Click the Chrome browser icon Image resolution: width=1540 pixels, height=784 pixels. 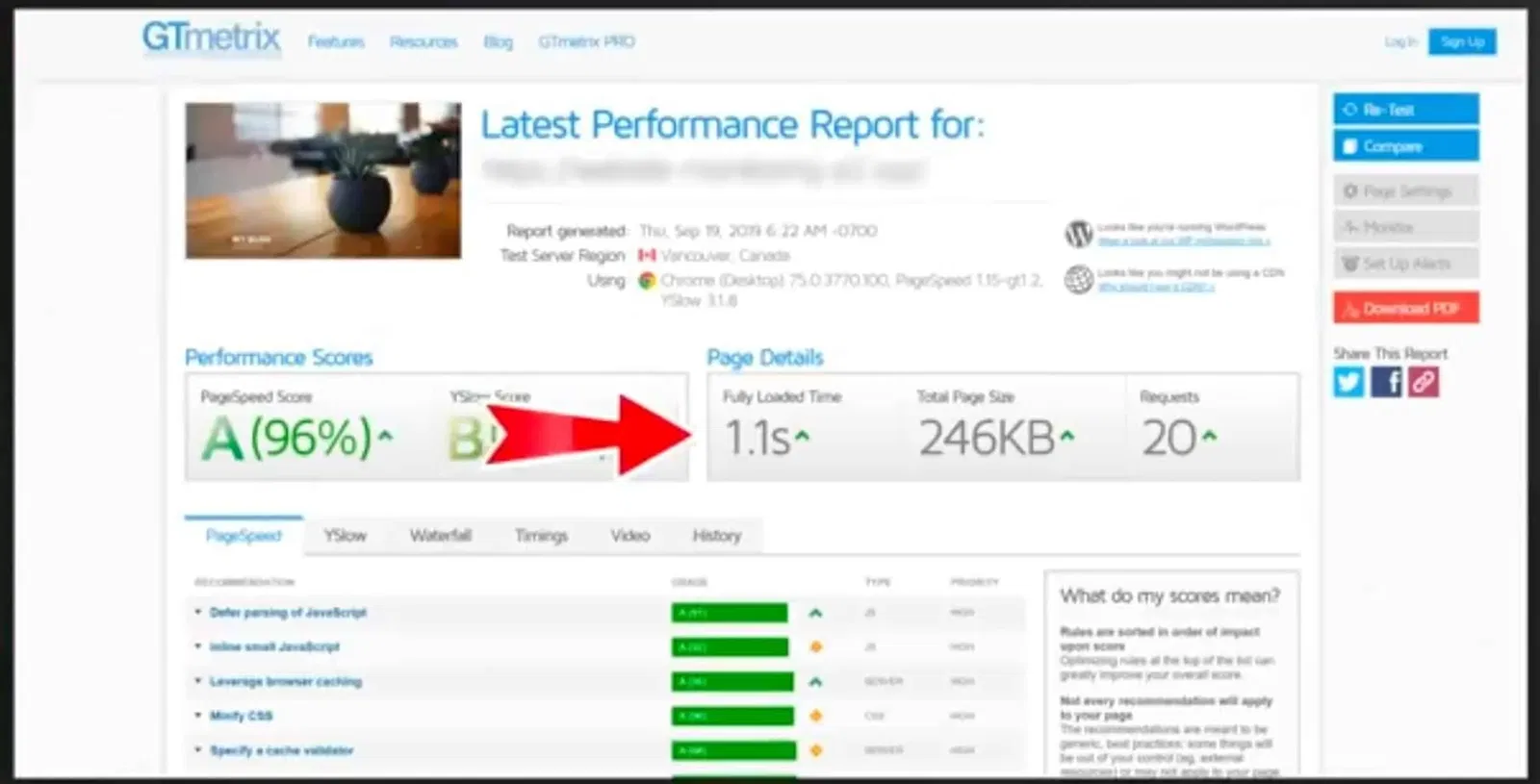647,281
